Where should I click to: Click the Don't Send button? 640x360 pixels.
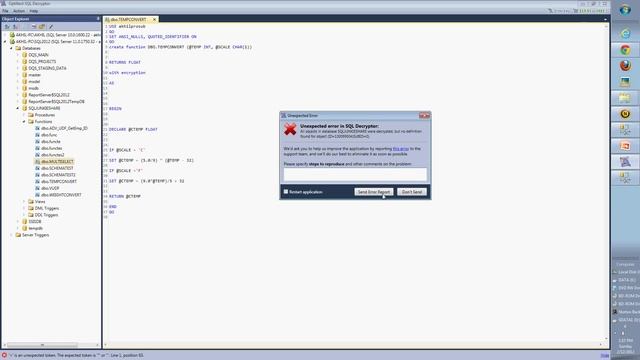(x=412, y=192)
